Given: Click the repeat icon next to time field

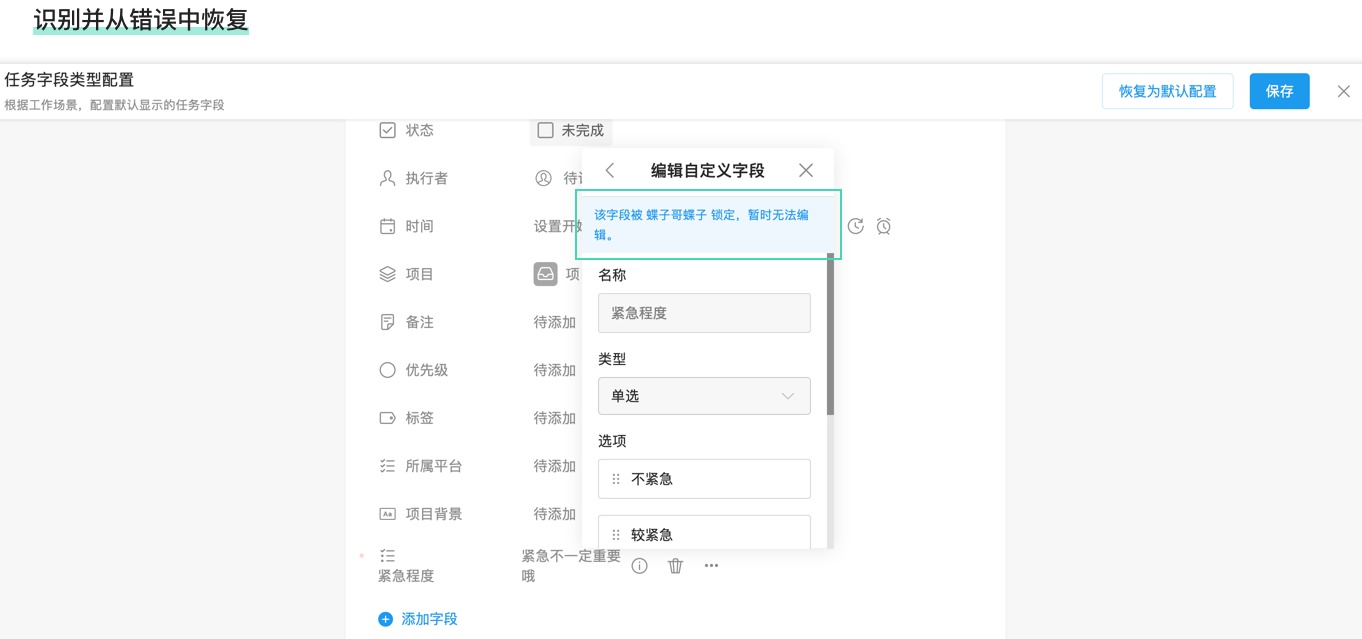Looking at the screenshot, I should point(855,227).
